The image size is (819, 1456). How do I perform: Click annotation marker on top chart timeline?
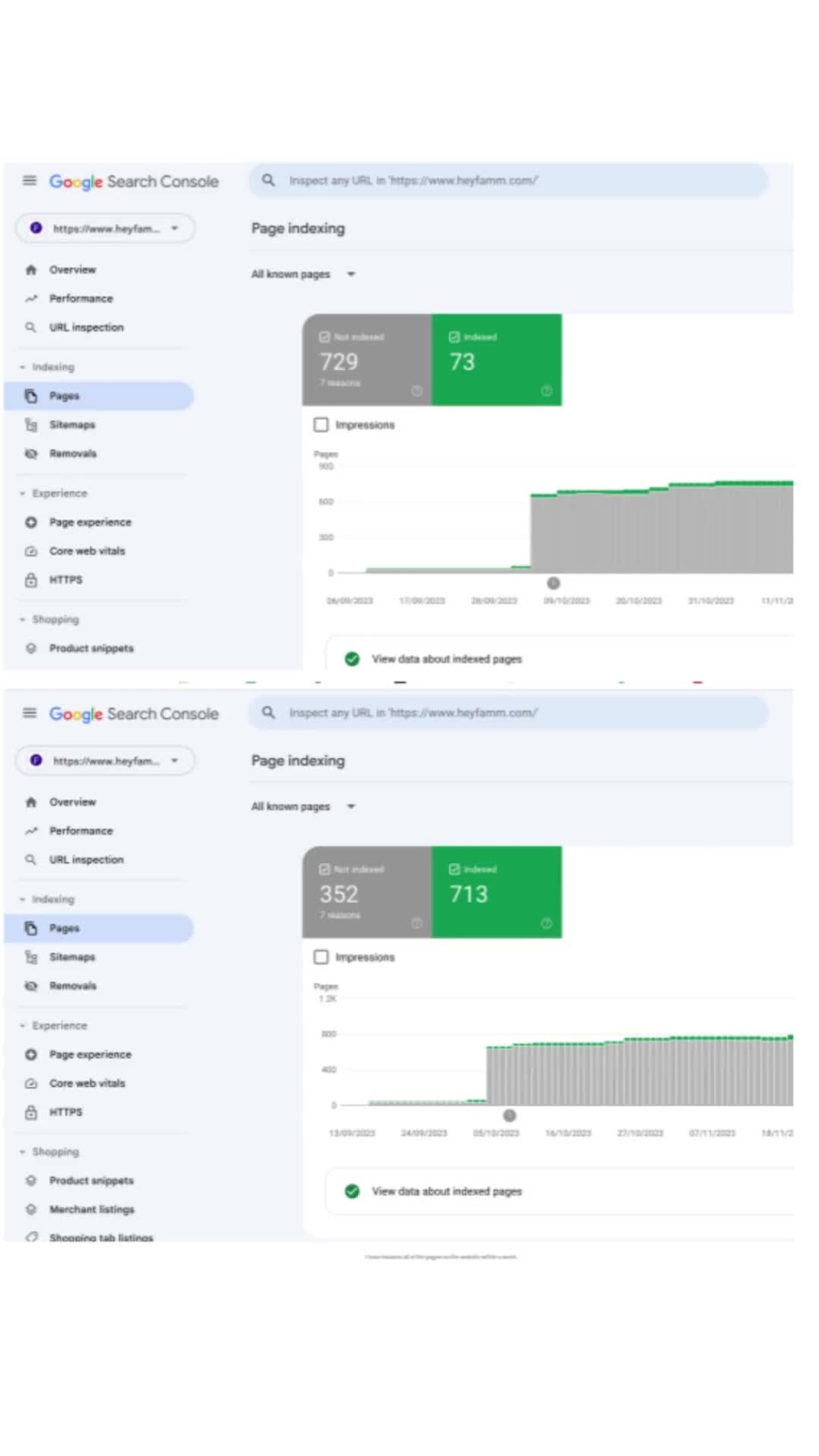click(x=554, y=583)
